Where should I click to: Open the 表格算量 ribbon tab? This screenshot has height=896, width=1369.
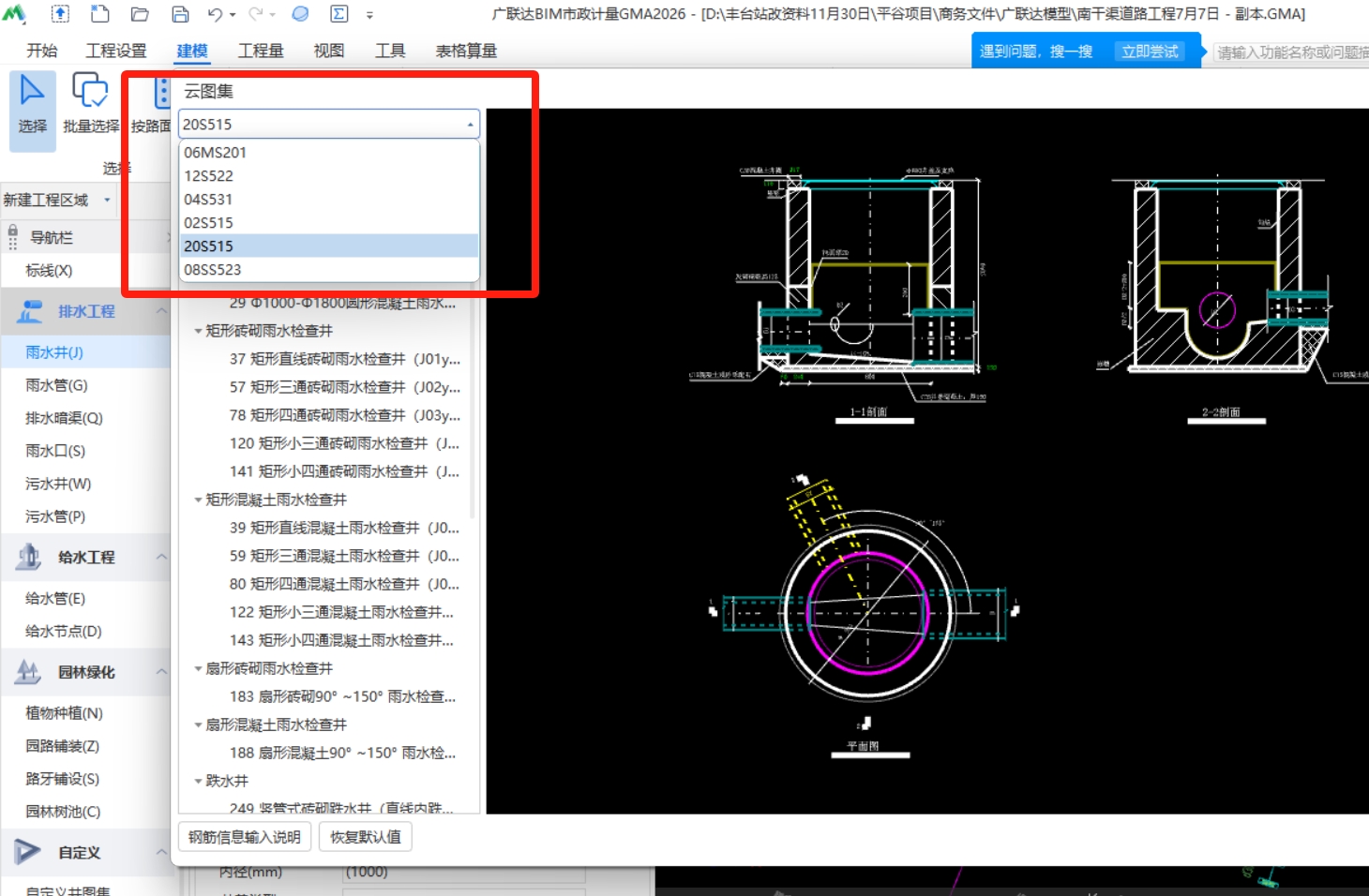tap(466, 51)
